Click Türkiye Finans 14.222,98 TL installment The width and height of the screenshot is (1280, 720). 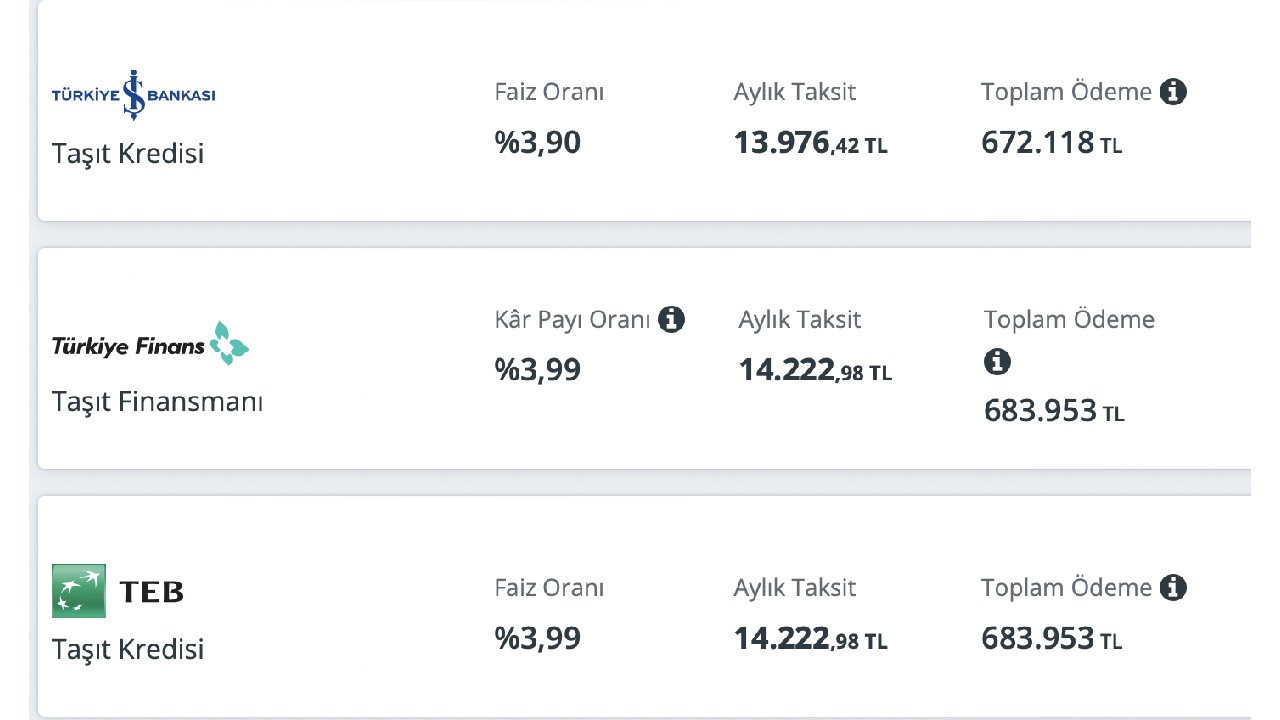pos(815,371)
